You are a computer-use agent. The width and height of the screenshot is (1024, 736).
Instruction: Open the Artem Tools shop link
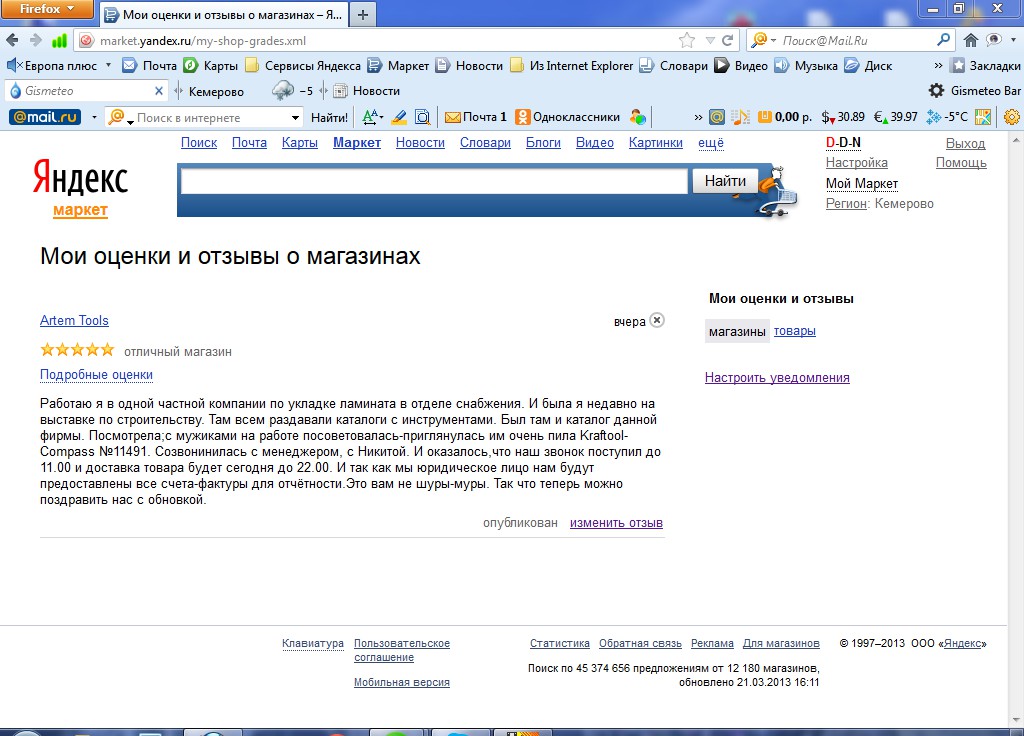coord(74,320)
